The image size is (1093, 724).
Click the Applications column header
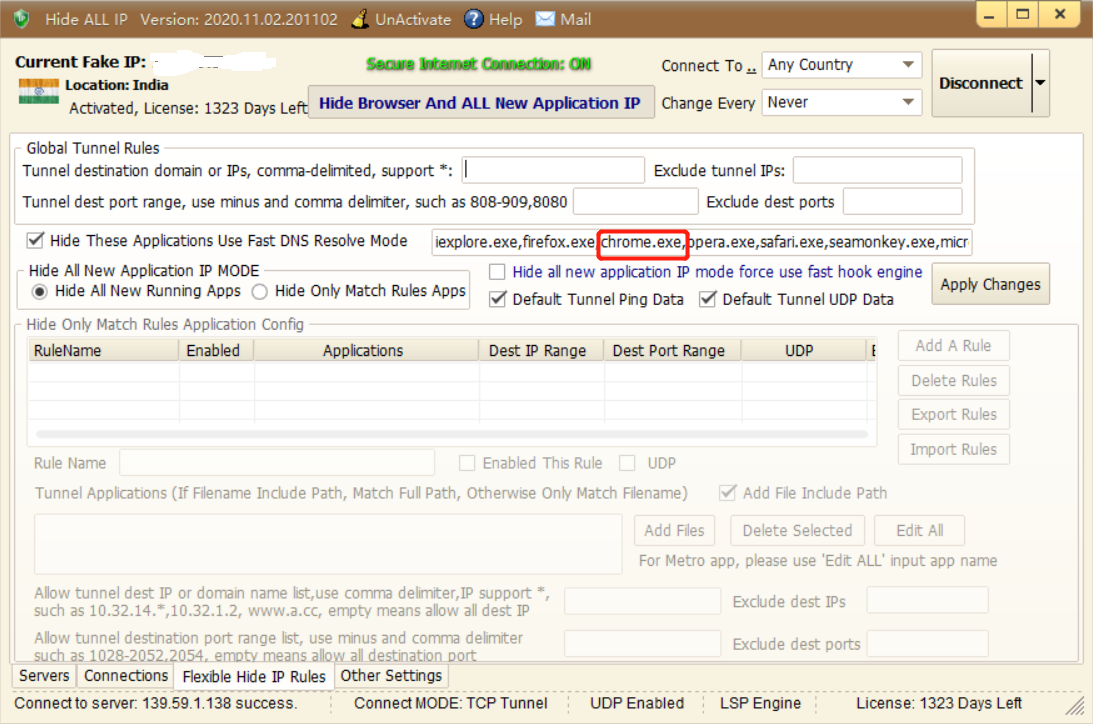click(366, 351)
